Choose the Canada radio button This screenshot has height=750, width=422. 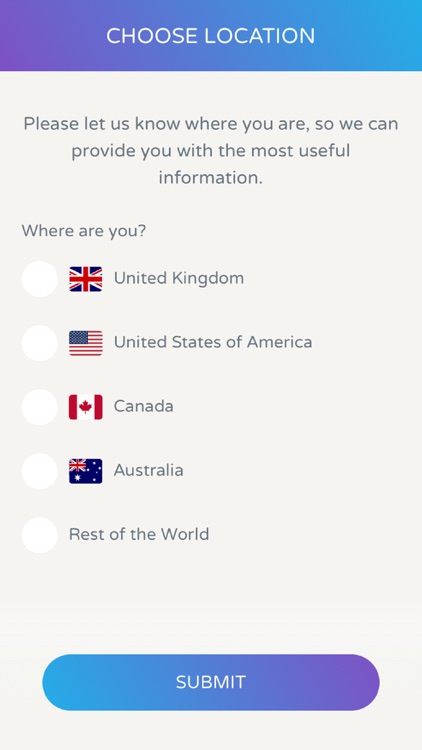click(40, 407)
